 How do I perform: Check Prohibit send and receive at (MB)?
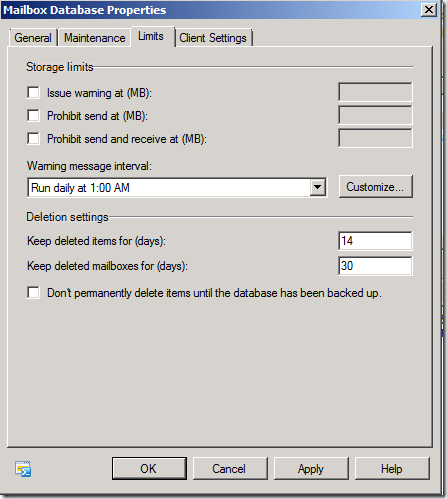point(33,138)
